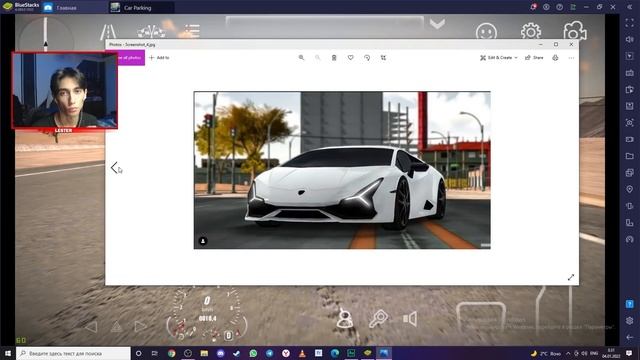Open the emoji smiley in Car Parking
The width and height of the screenshot is (640, 360).
[487, 32]
